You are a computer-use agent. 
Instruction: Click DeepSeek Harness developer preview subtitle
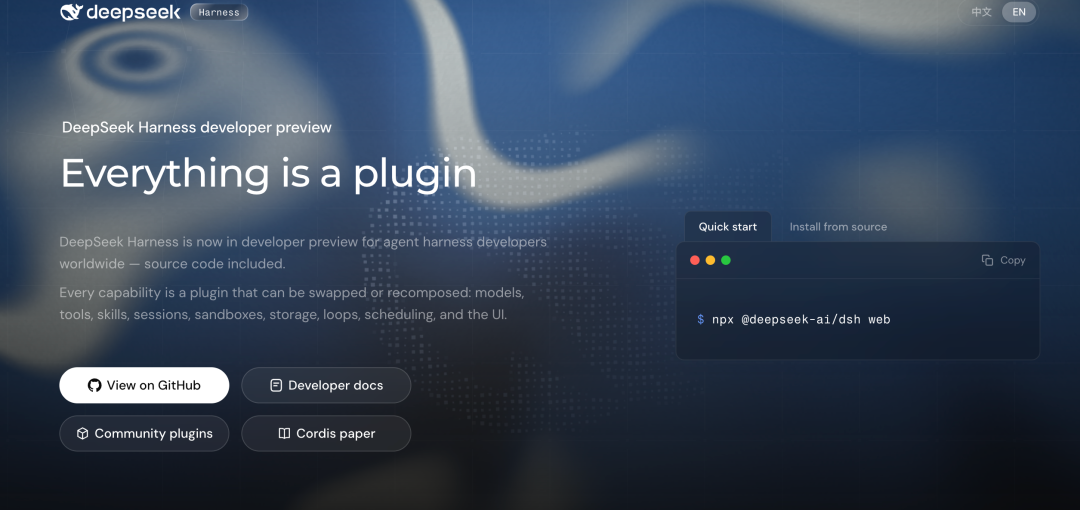click(197, 128)
